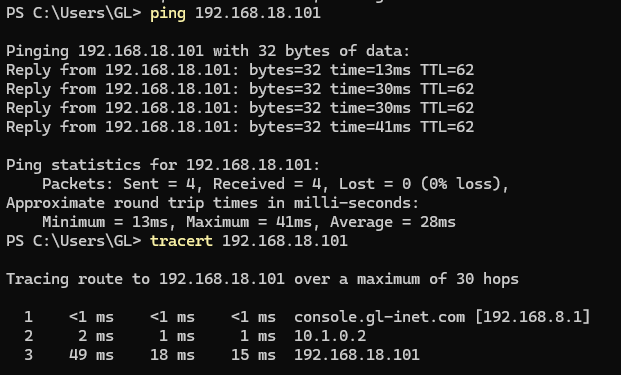Click the second PS C:\Users\GL> prompt
This screenshot has width=621, height=375.
(x=74, y=241)
